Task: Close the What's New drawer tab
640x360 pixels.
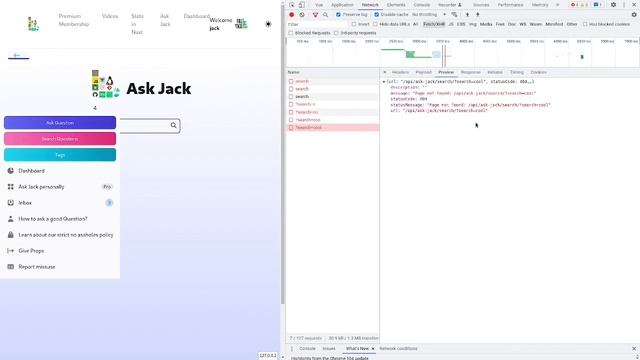Action: coord(373,349)
